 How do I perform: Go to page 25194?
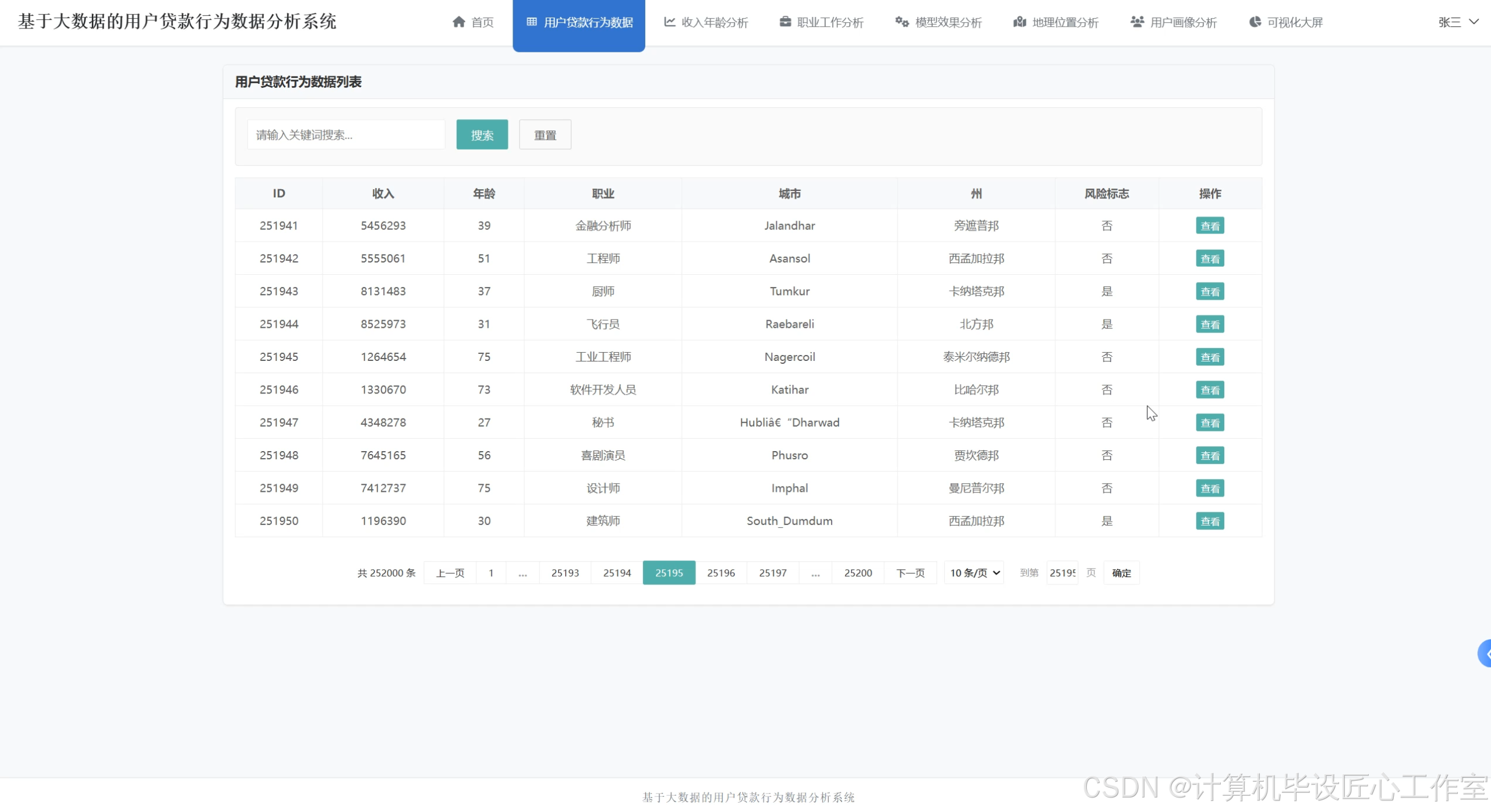617,573
